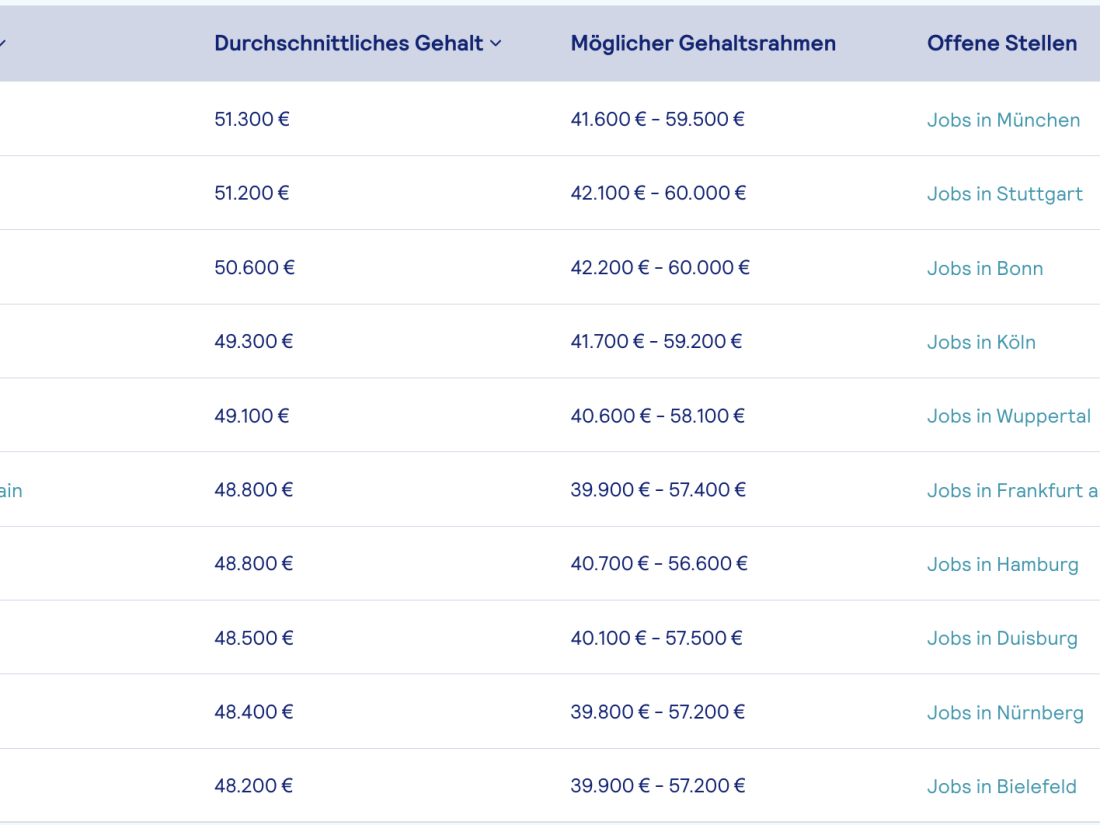Go to Jobs in Nürnberg
1100x825 pixels.
coord(1005,712)
